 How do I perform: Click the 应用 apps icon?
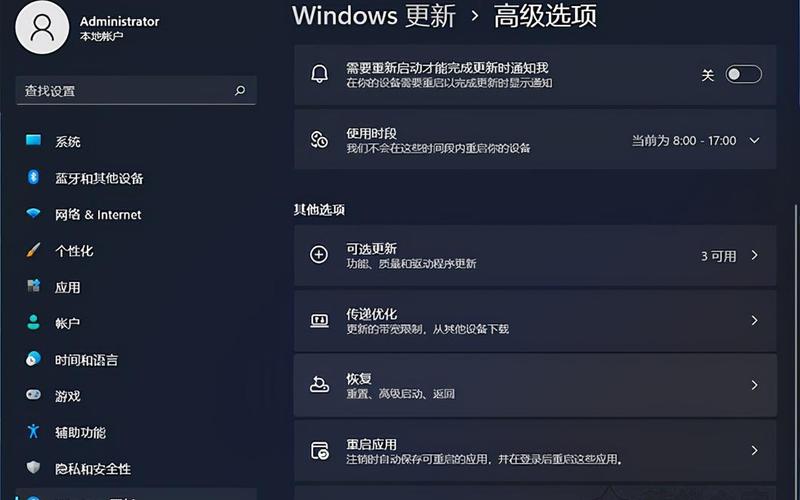34,286
